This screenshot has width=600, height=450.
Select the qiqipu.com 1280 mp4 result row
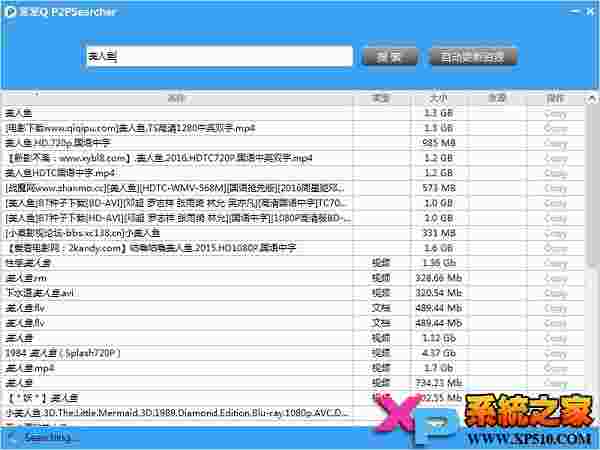(293, 128)
